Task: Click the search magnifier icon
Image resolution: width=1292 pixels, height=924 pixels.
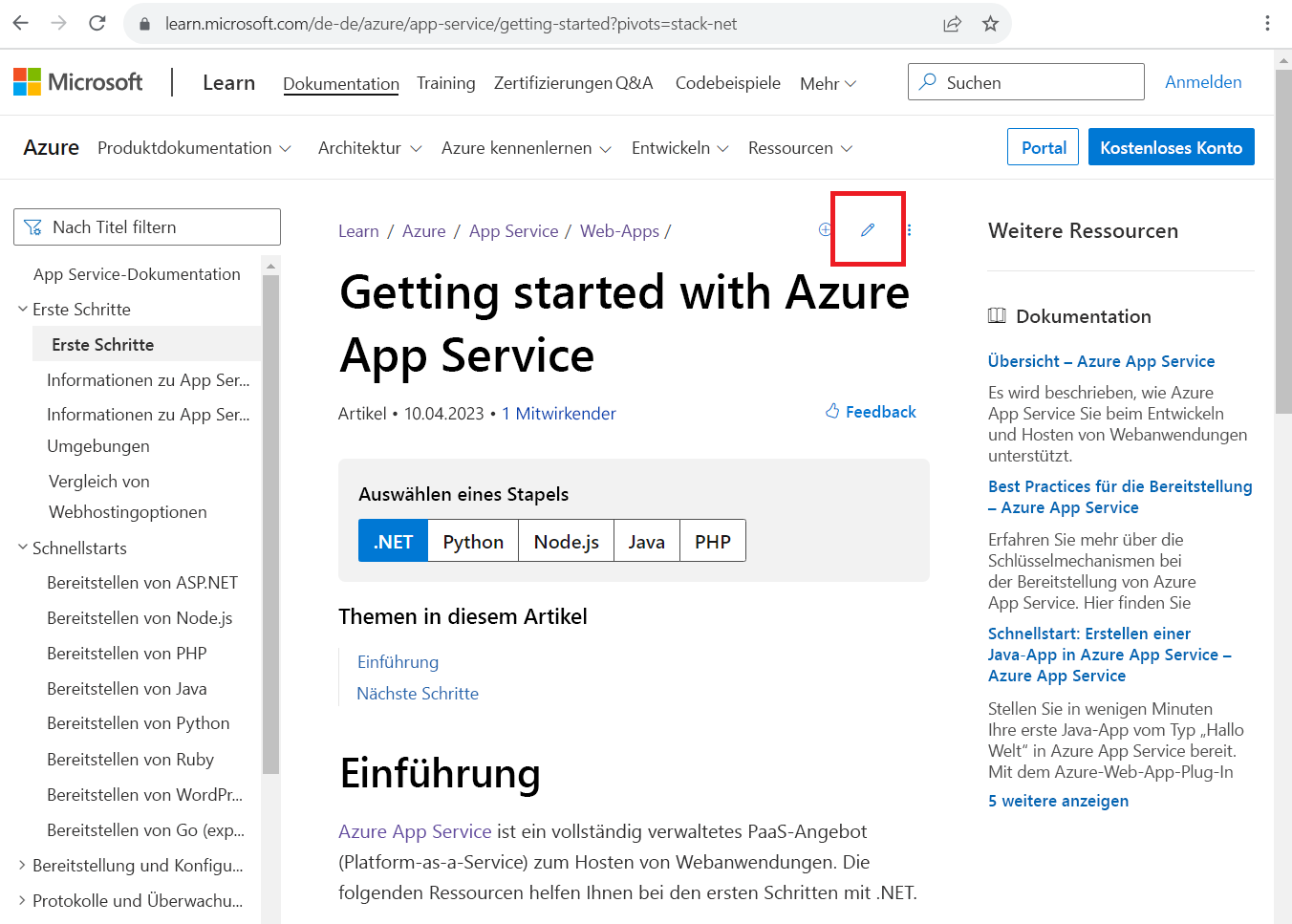Action: point(927,82)
